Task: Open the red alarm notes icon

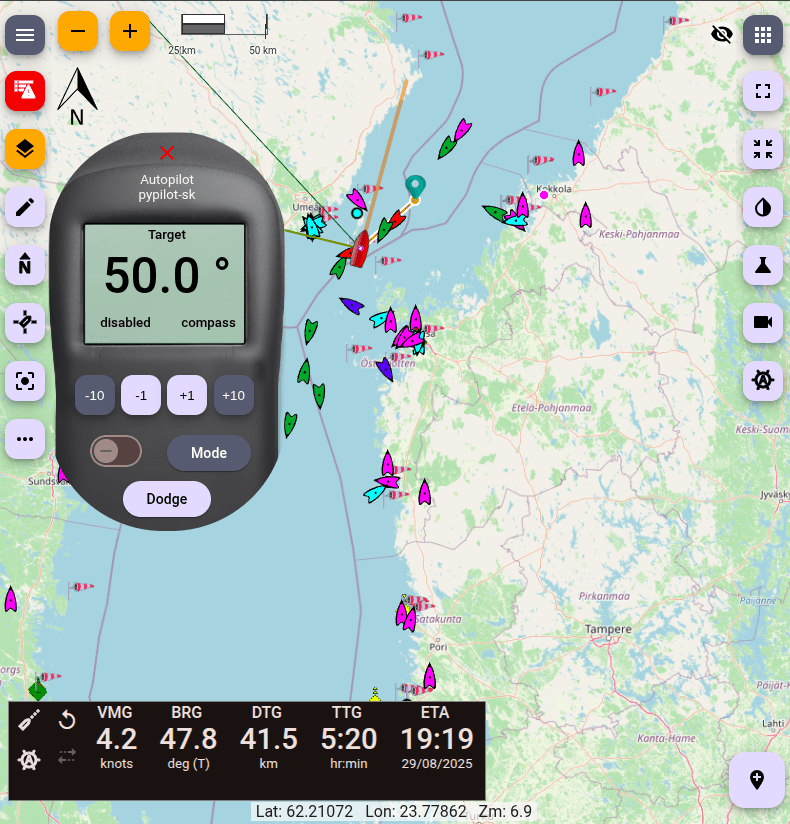Action: [x=25, y=91]
